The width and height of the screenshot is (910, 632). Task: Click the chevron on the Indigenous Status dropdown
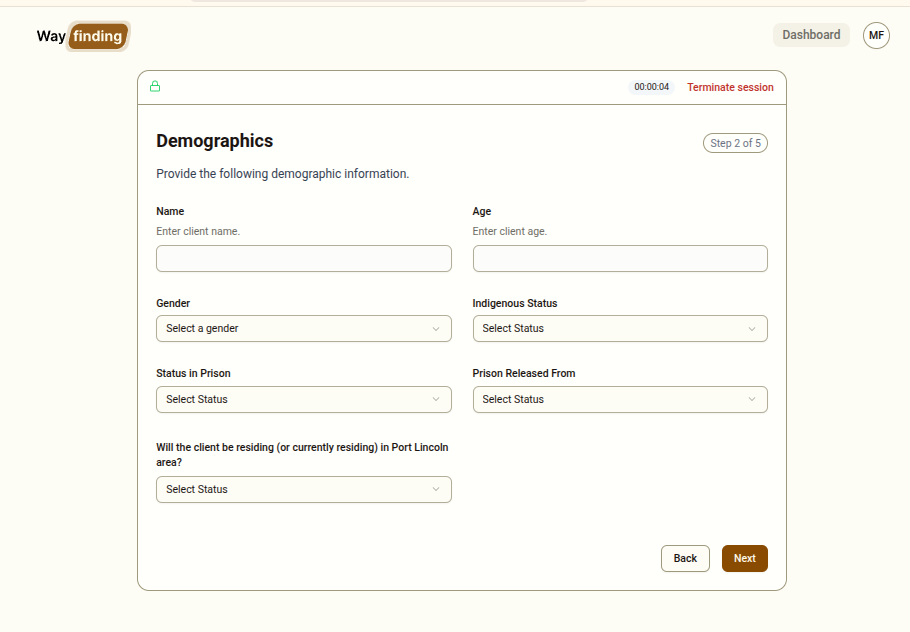(x=753, y=328)
